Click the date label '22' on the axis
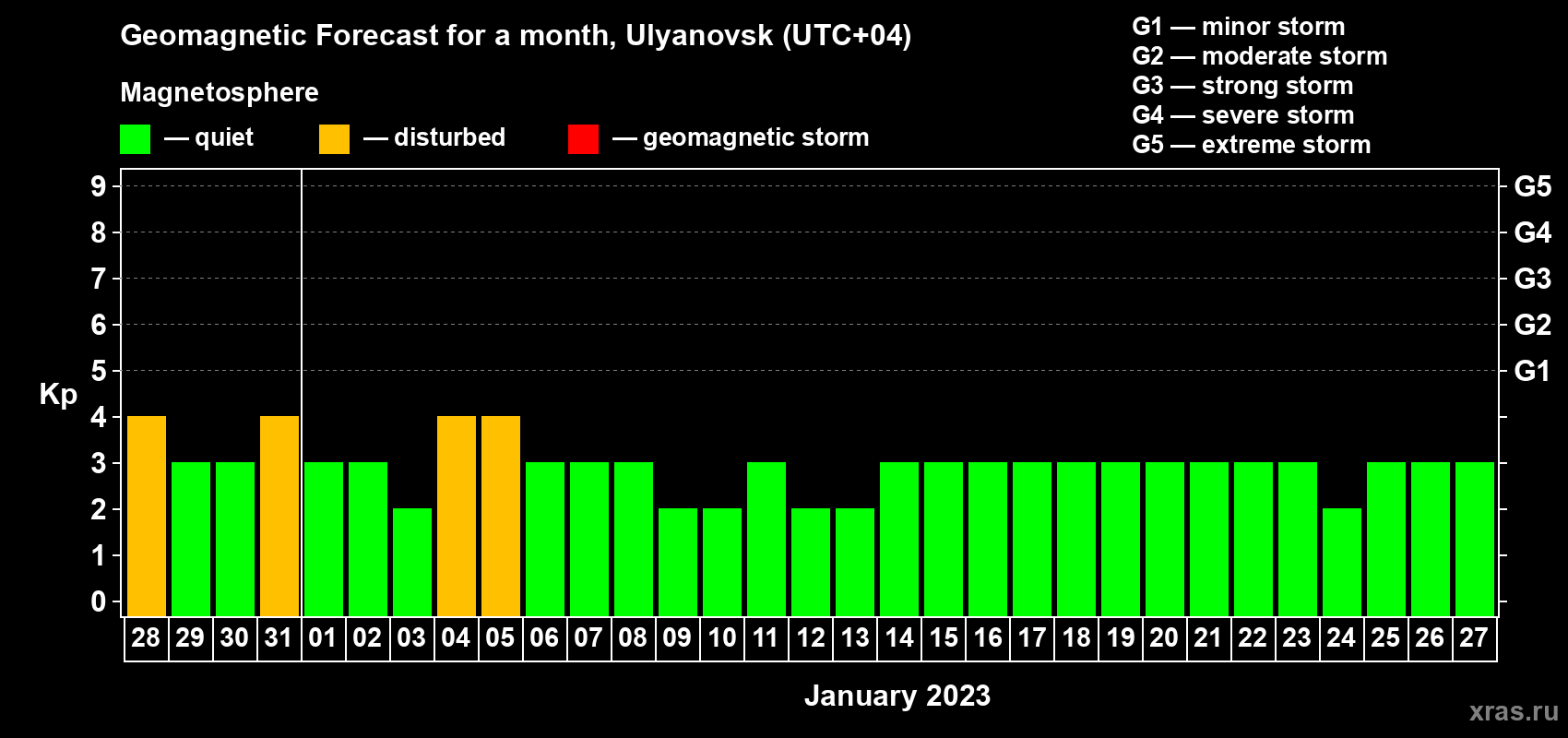Viewport: 1568px width, 738px height. tap(1253, 638)
